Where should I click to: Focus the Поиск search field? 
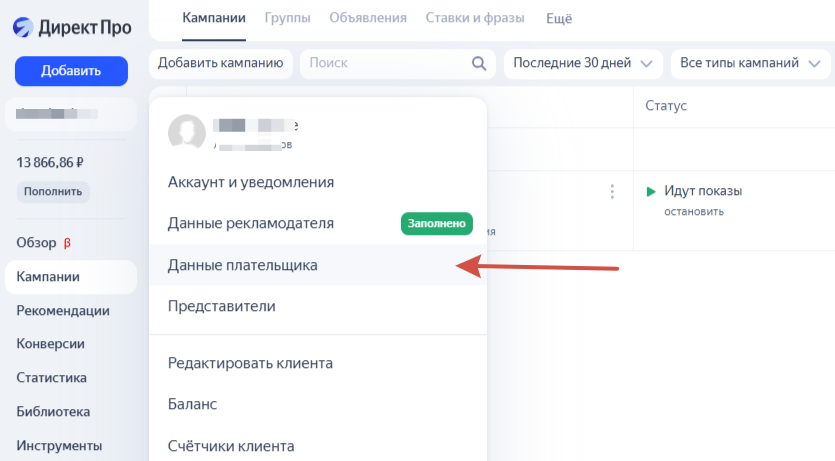(x=385, y=63)
